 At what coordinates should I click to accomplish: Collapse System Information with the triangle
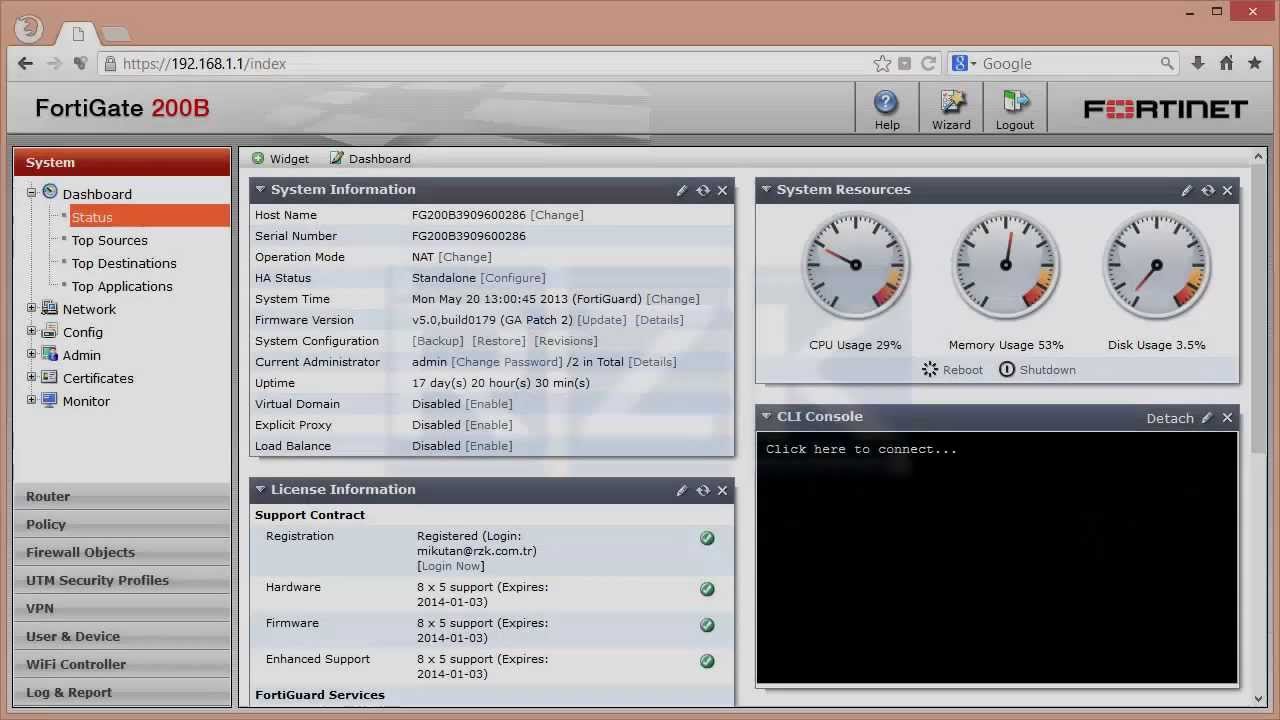pos(260,189)
